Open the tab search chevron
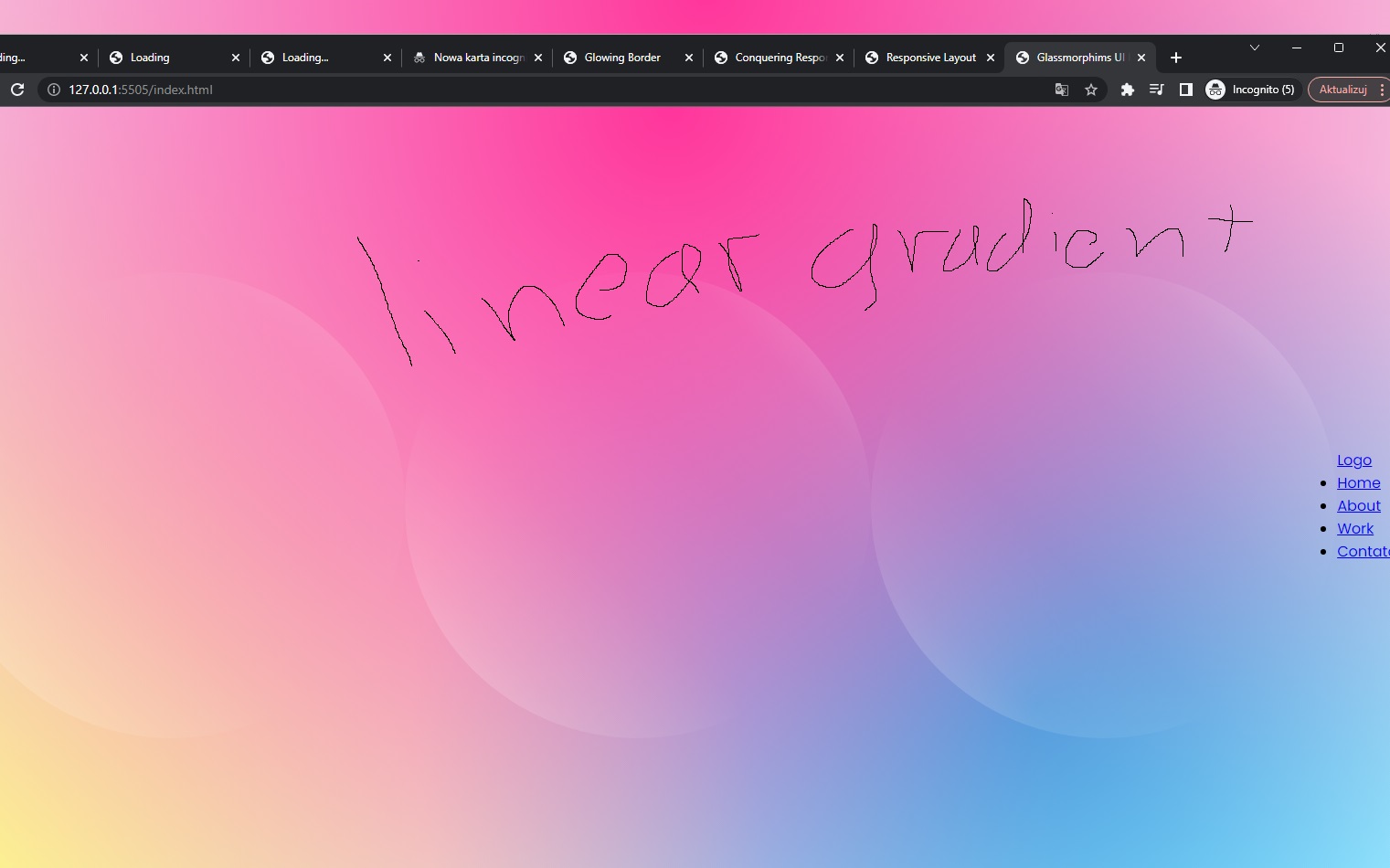Viewport: 1390px width, 868px height. click(1255, 48)
